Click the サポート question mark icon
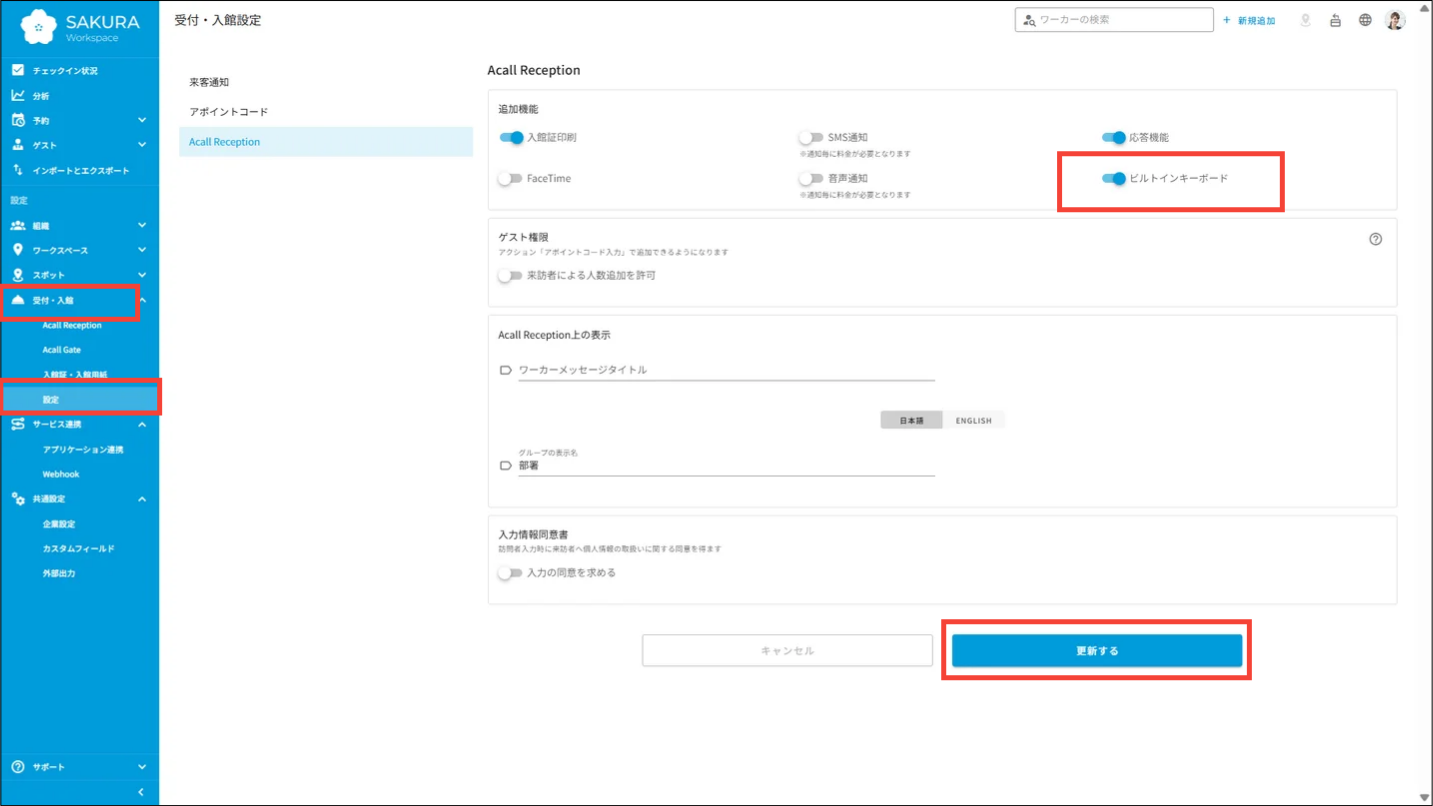1433x806 pixels. pyautogui.click(x=18, y=767)
